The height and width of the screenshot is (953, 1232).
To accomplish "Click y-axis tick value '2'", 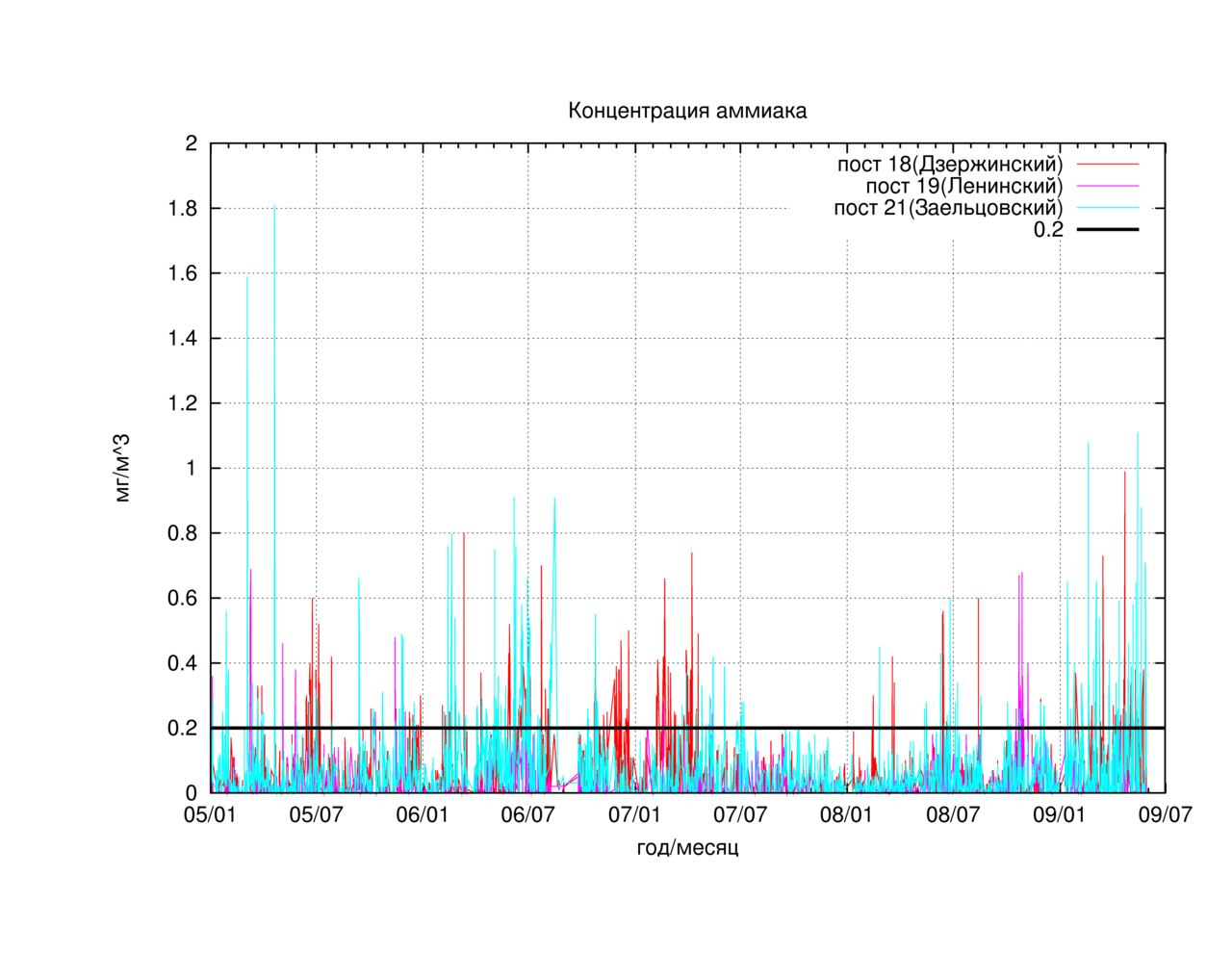I will coord(191,143).
